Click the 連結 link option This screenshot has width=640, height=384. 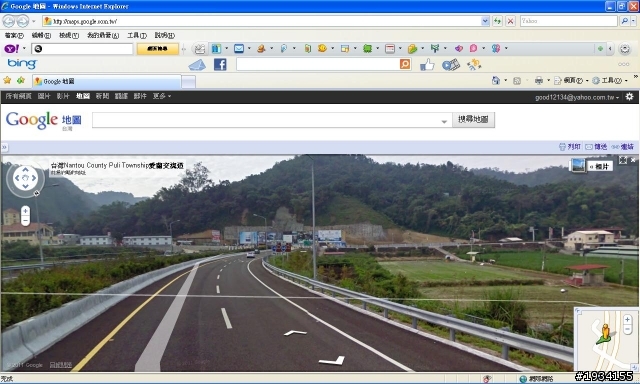coord(623,146)
